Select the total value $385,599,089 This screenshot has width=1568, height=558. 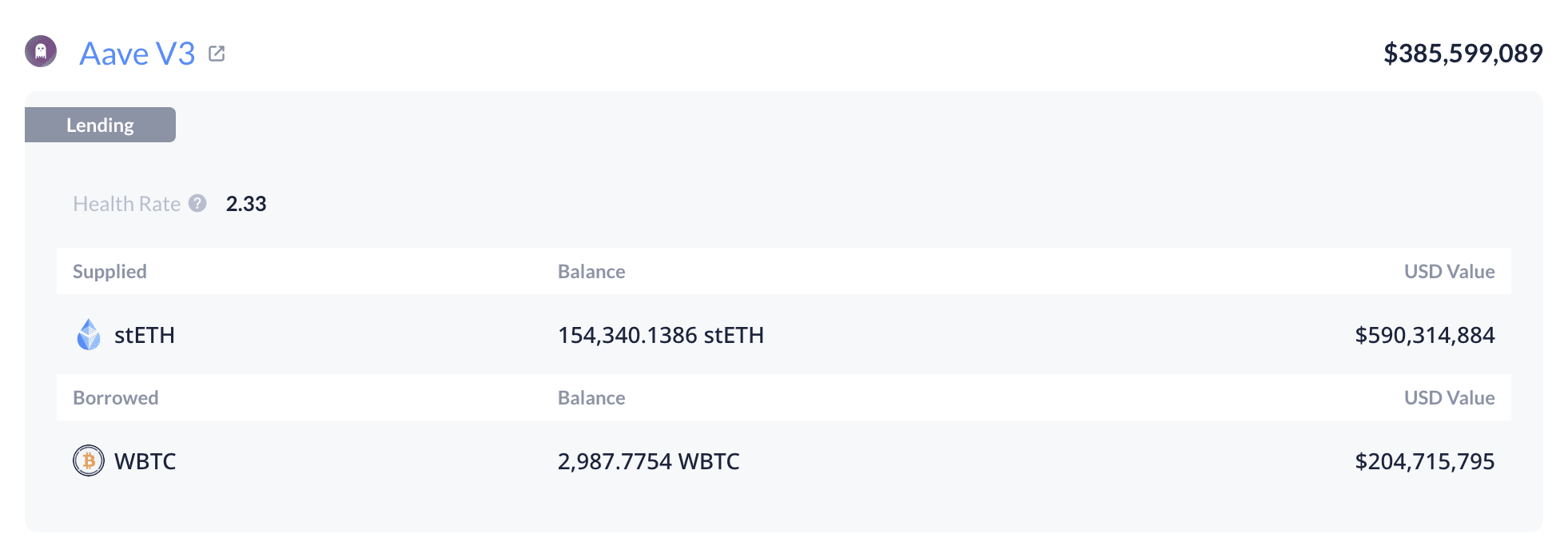click(x=1463, y=54)
